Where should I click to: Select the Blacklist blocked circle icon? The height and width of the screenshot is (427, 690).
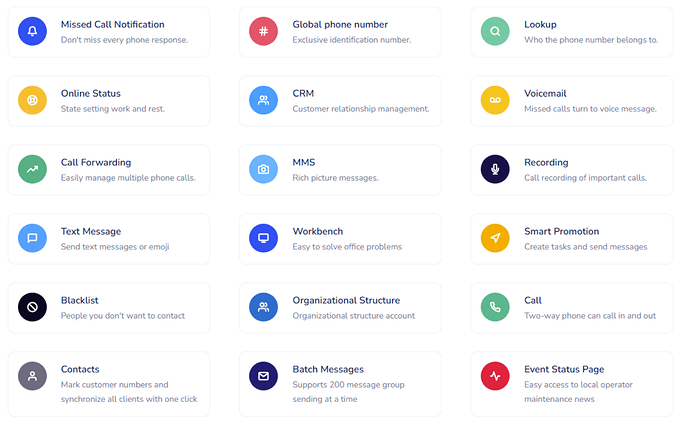coord(32,307)
